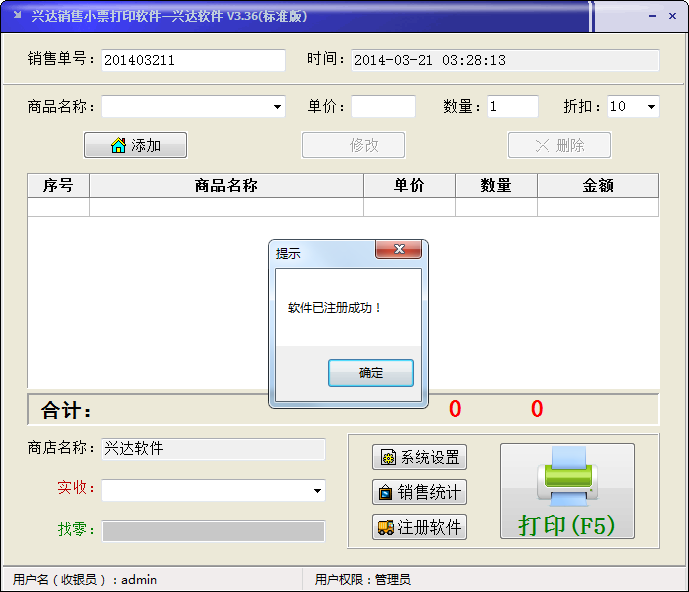Viewport: 689px width, 592px height.
Task: Click the 序号 column header
Action: pos(58,186)
